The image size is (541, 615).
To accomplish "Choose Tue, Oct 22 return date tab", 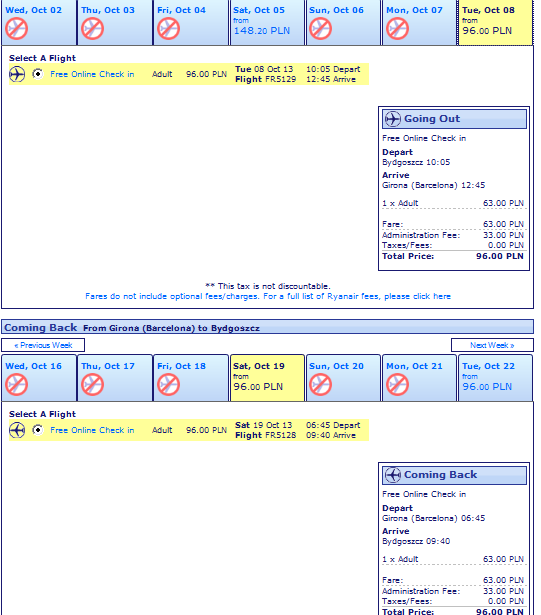I will 495,378.
